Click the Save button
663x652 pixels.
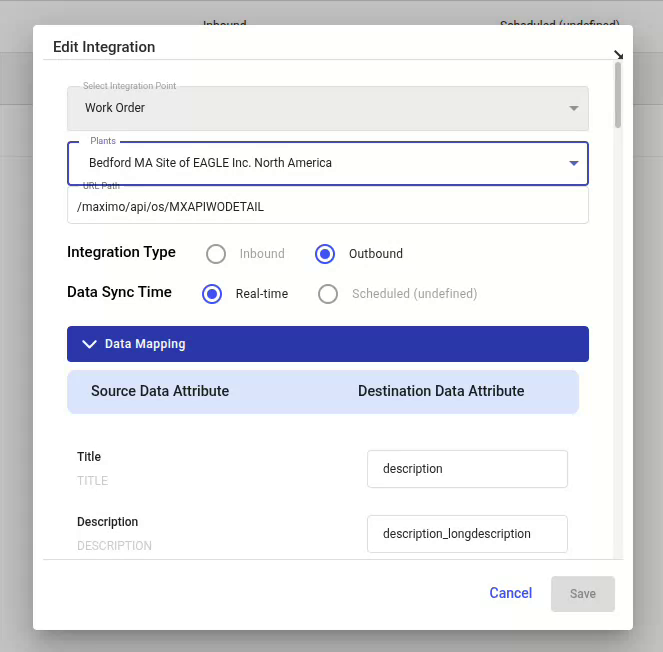583,594
